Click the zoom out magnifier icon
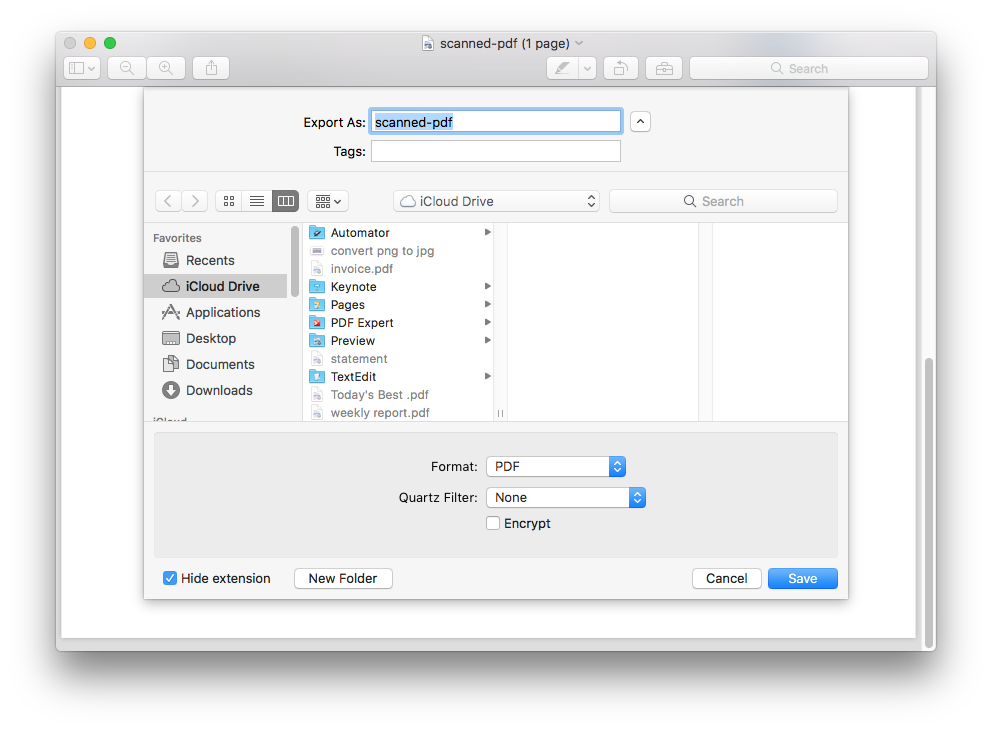This screenshot has width=992, height=731. click(127, 68)
